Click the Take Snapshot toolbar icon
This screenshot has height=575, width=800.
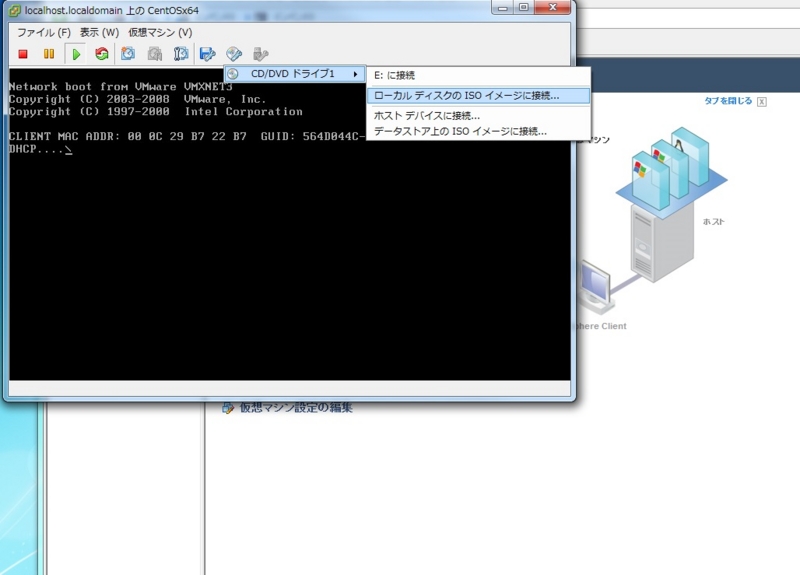(128, 54)
